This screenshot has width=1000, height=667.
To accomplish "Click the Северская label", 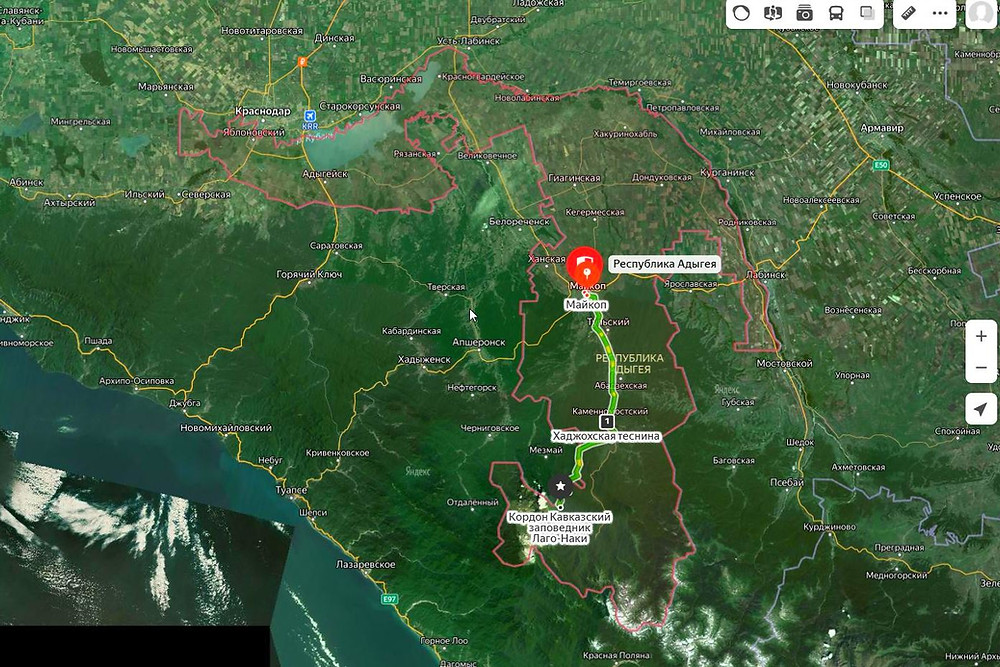I will coord(206,194).
